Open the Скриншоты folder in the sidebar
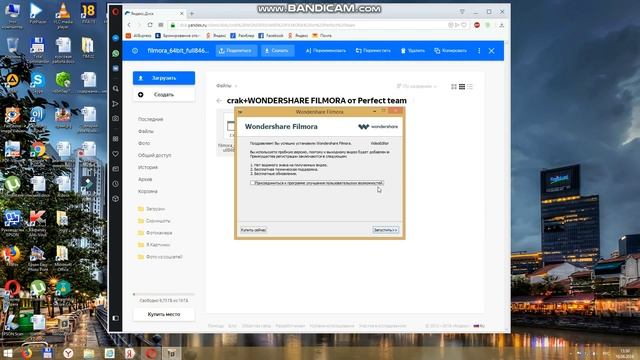The height and width of the screenshot is (360, 640). click(154, 221)
